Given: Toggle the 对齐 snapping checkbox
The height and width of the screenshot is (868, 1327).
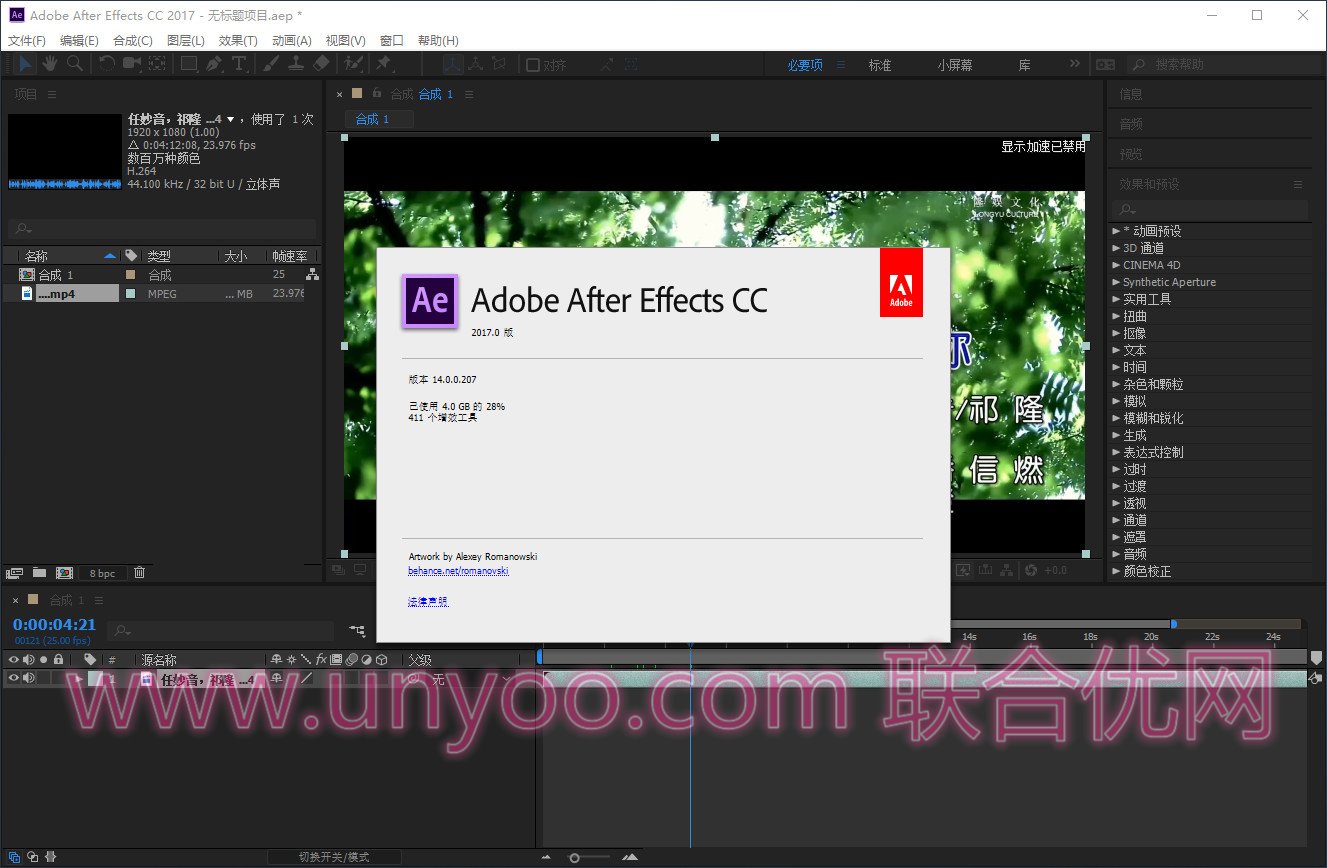Looking at the screenshot, I should [x=533, y=64].
